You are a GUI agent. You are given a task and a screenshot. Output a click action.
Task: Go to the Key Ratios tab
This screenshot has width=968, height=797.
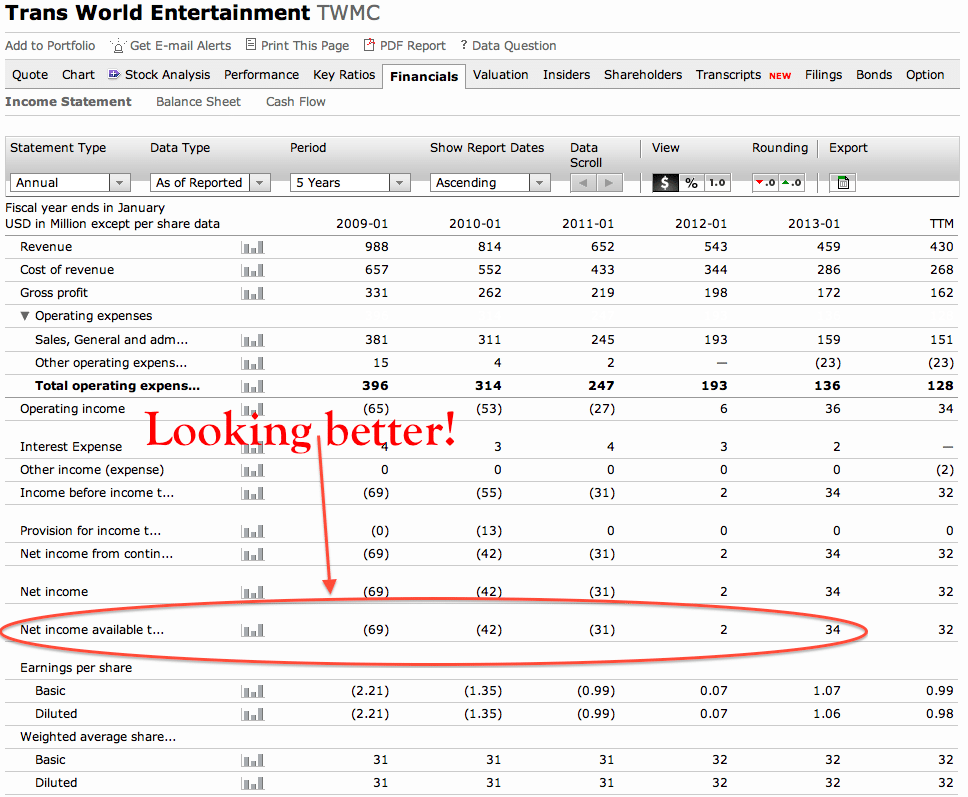(x=344, y=75)
